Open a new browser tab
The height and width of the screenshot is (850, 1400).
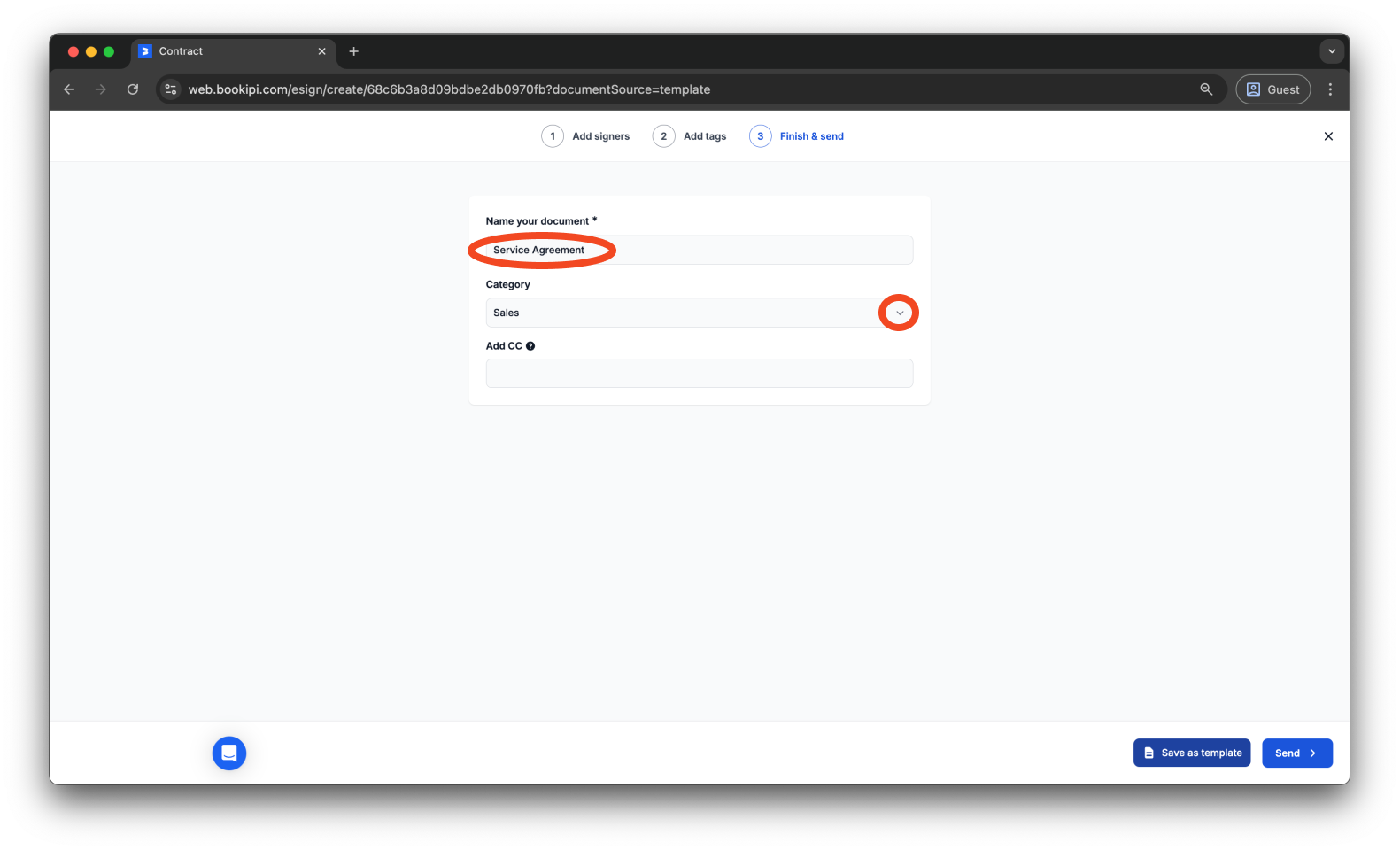pos(354,51)
